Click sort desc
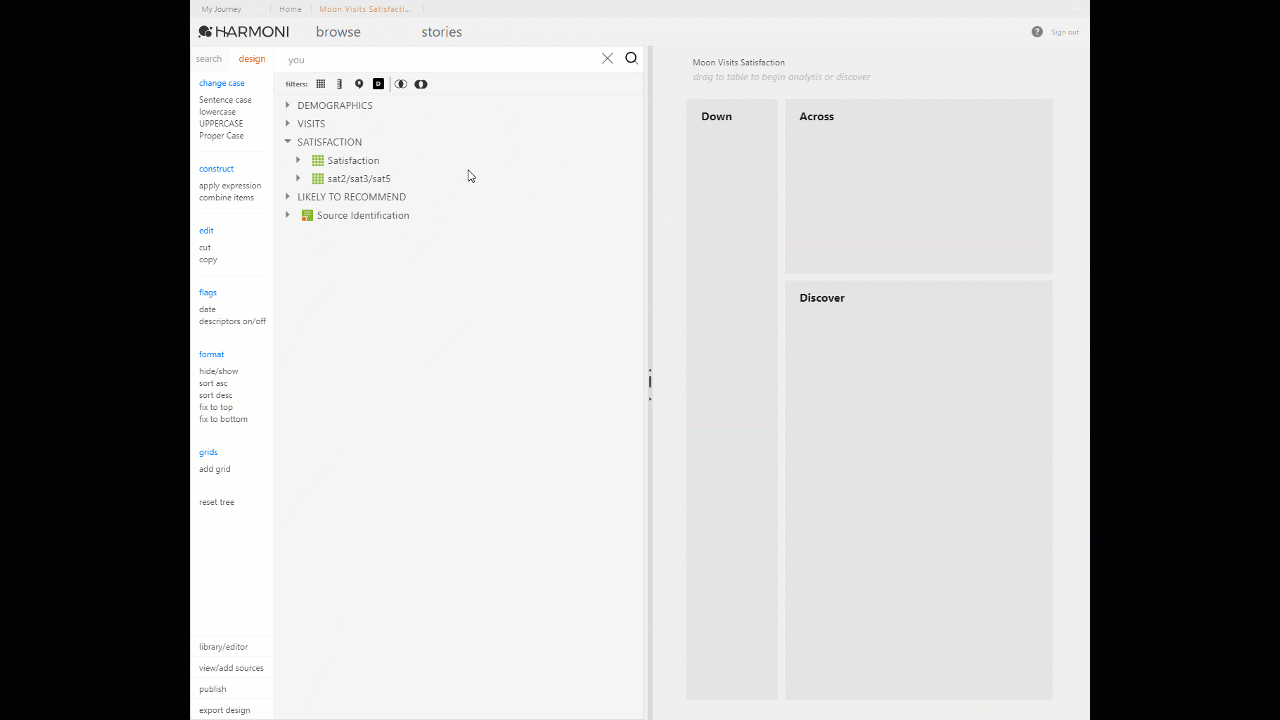The height and width of the screenshot is (720, 1280). [x=215, y=396]
